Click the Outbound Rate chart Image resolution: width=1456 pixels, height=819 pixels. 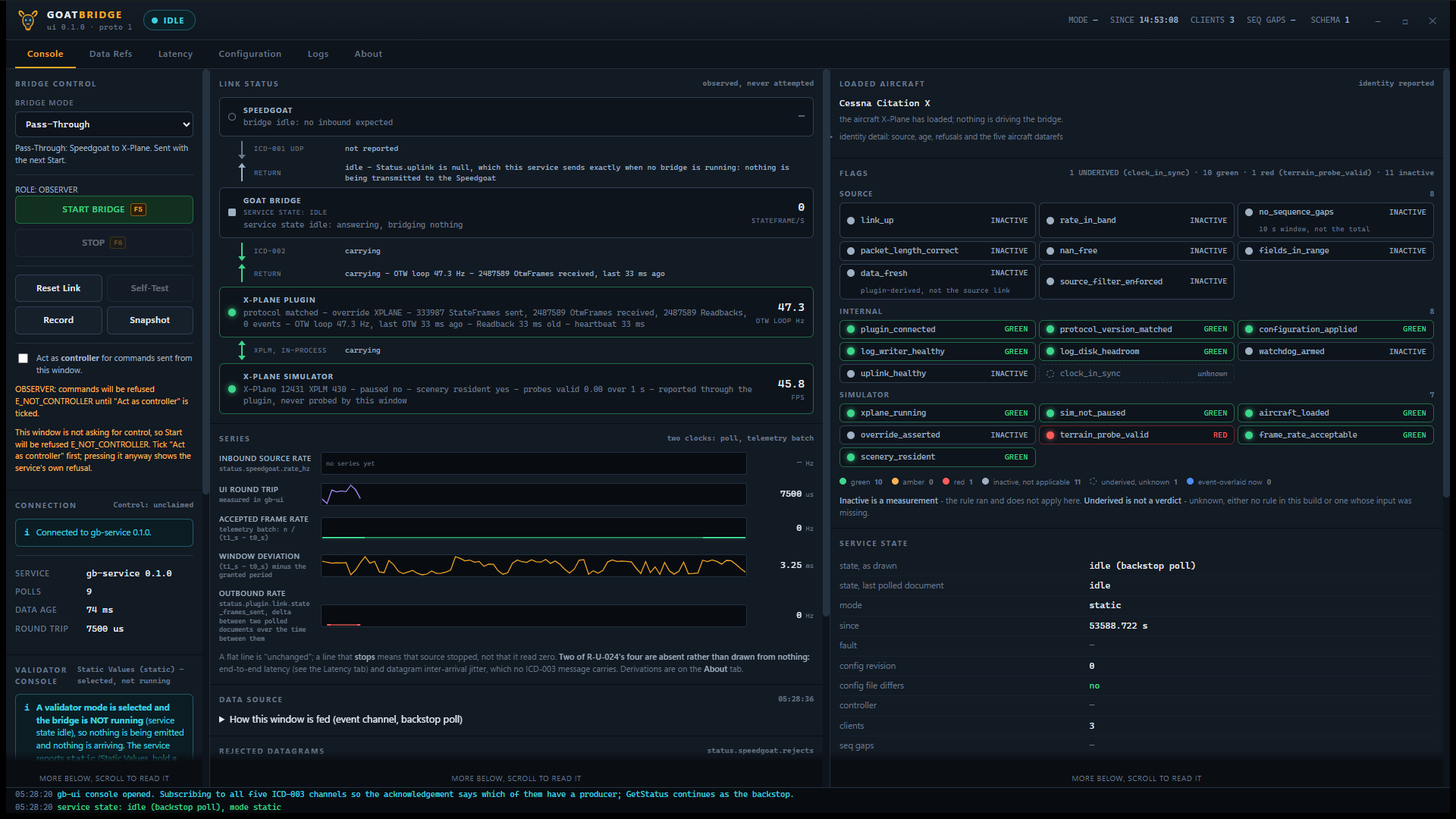(534, 616)
